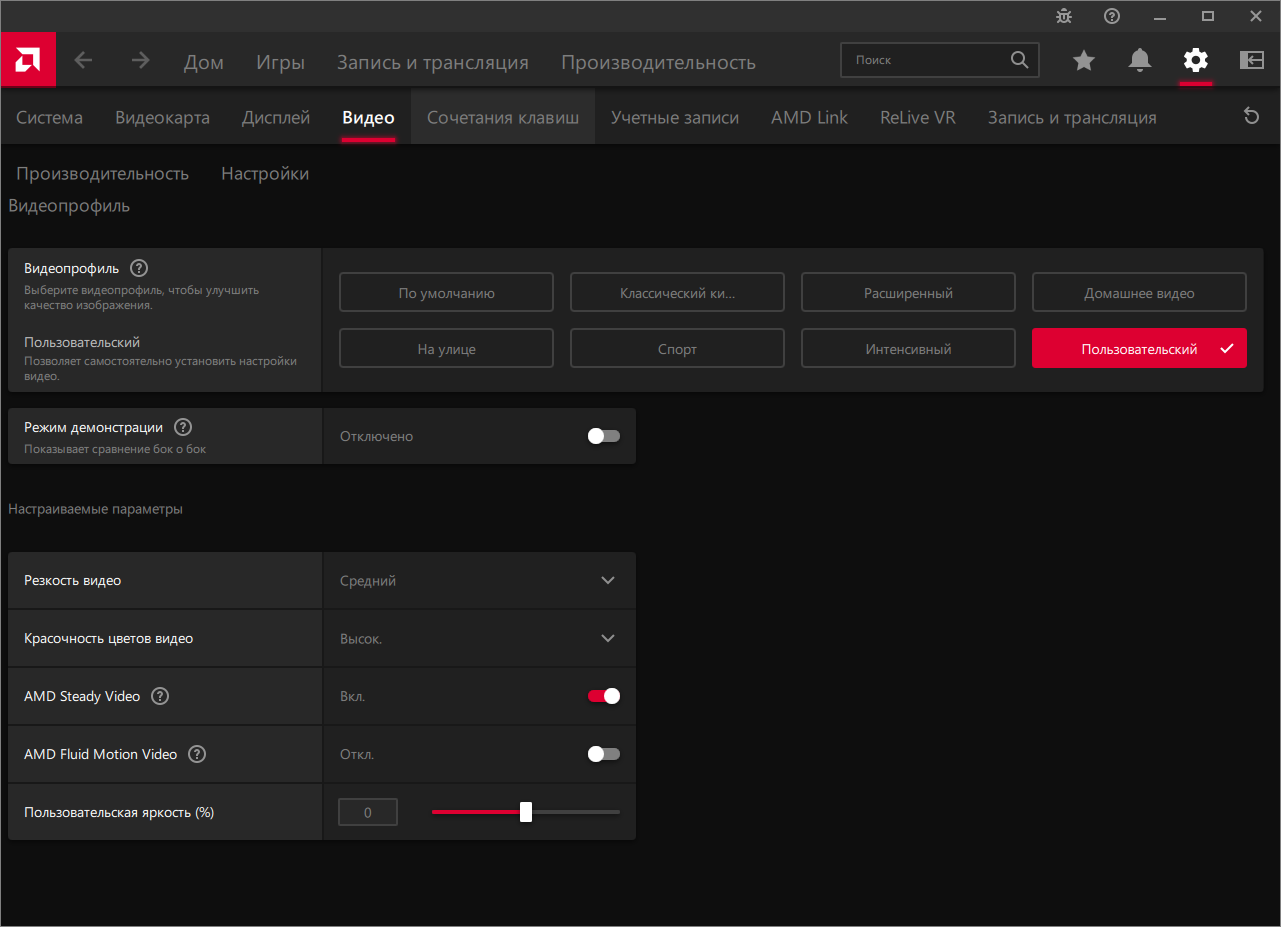Toggle Режим демонстрации switch
The height and width of the screenshot is (927, 1281).
[x=603, y=436]
